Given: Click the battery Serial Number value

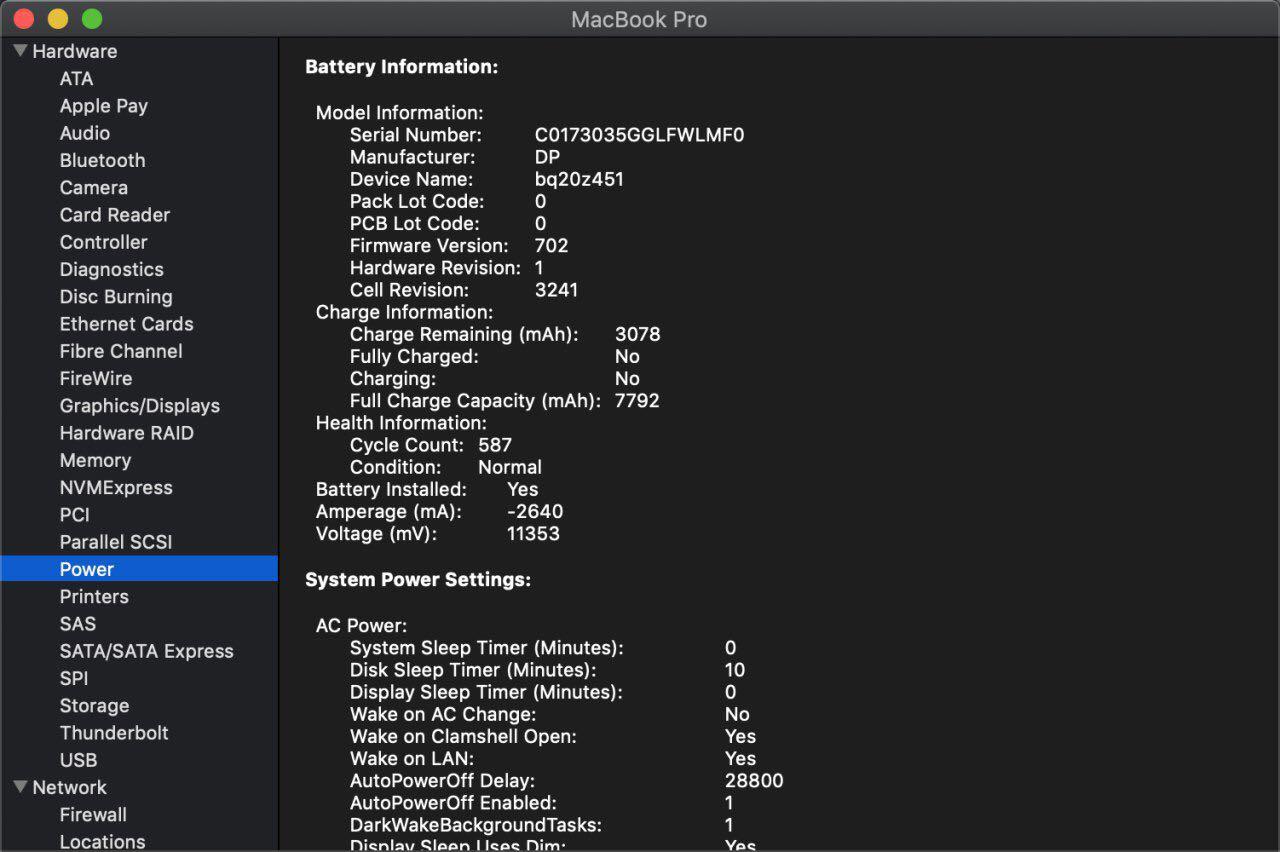Looking at the screenshot, I should pyautogui.click(x=639, y=135).
